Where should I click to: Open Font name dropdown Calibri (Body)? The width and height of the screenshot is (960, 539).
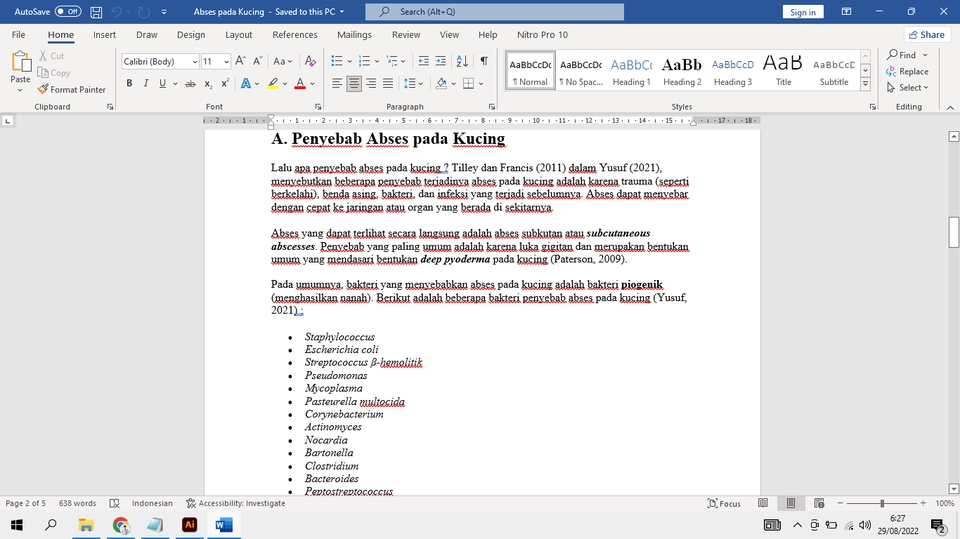coord(195,61)
